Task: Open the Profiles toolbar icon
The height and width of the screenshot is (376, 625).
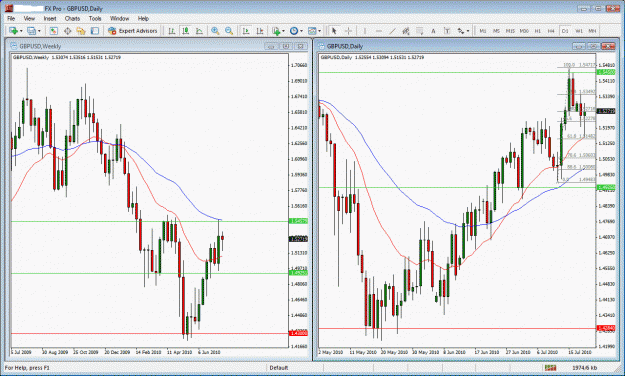Action: 31,31
